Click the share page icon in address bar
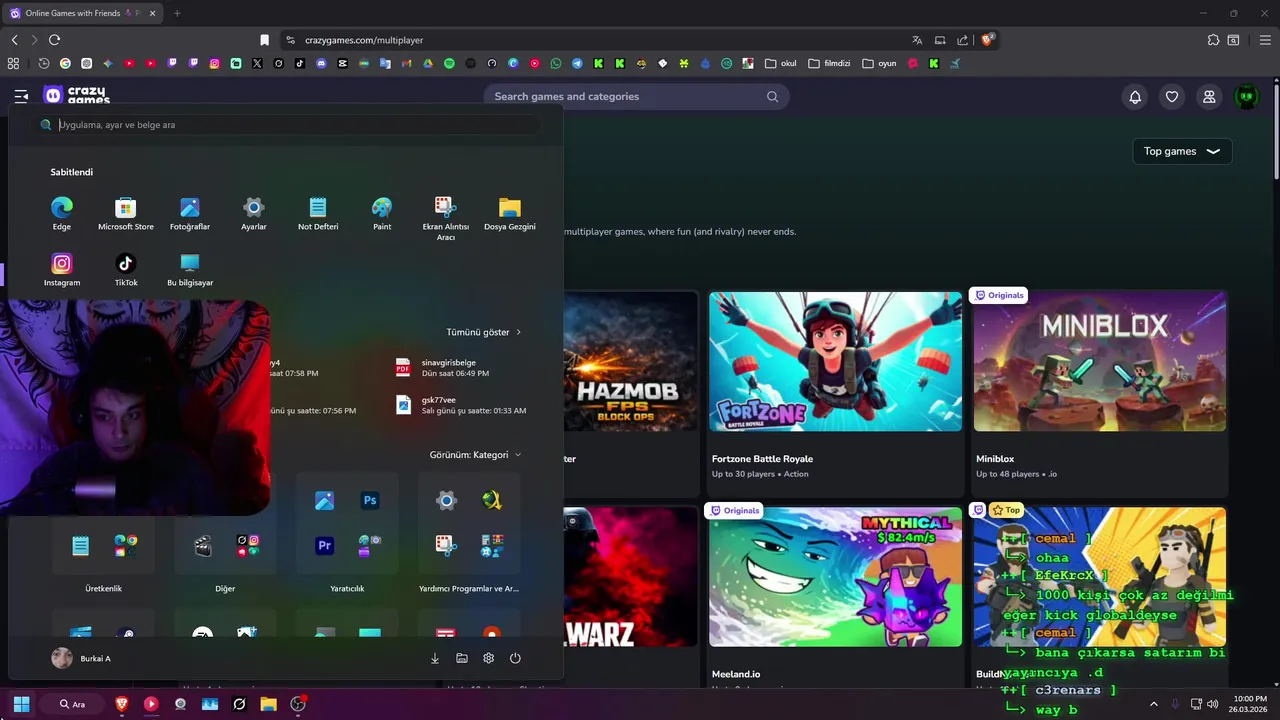This screenshot has width=1280, height=720. (962, 40)
